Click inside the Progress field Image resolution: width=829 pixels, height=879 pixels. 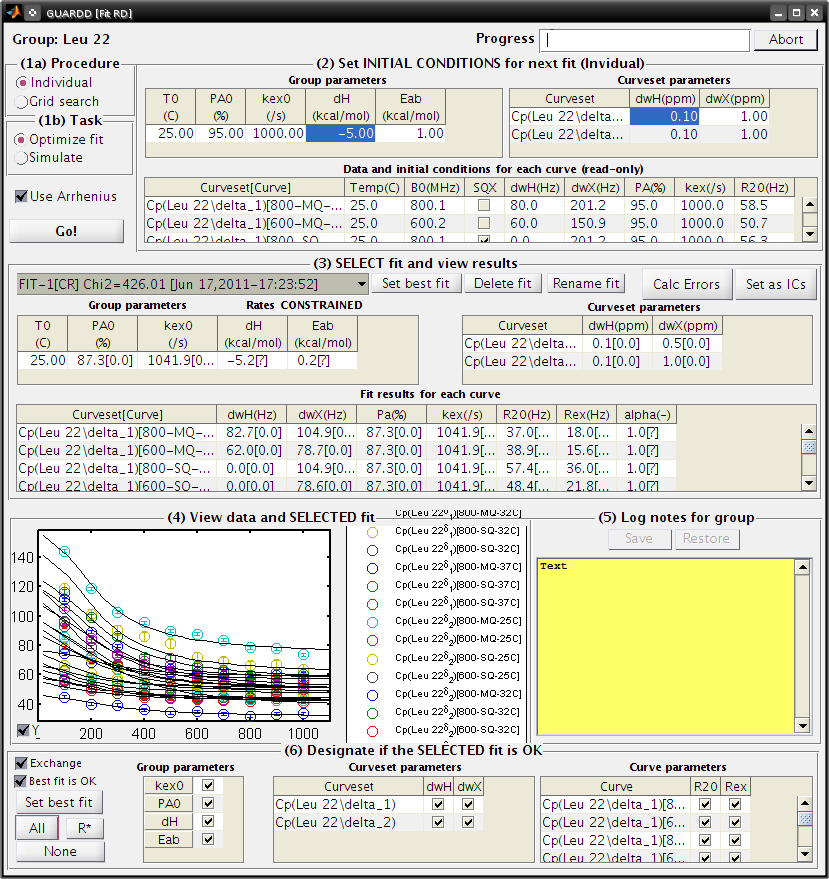(x=645, y=40)
